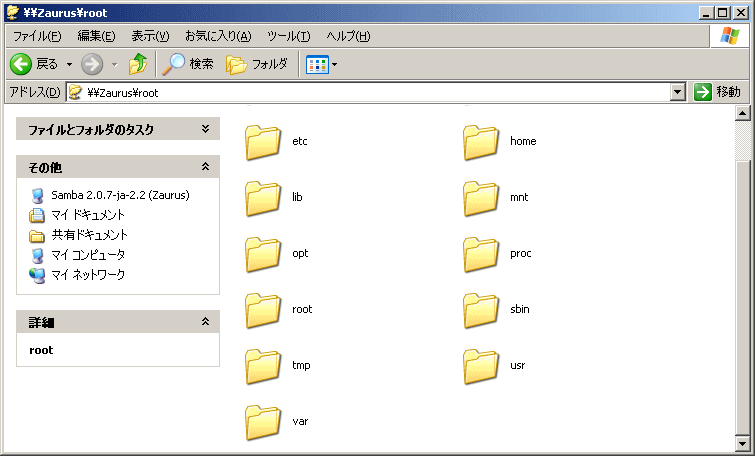Select the etc folder icon
The height and width of the screenshot is (456, 755).
pyautogui.click(x=263, y=142)
